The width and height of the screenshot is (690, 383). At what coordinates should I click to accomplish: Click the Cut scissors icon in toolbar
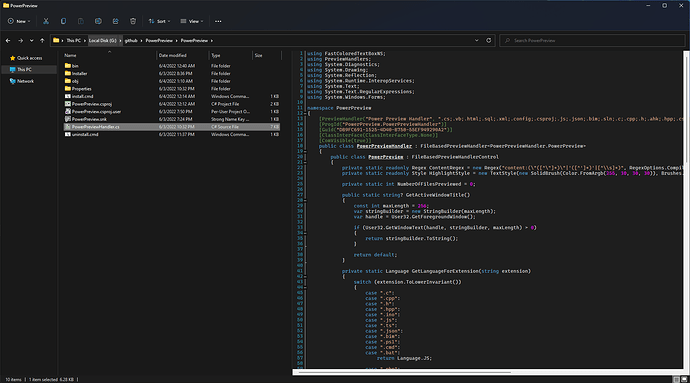pos(46,21)
